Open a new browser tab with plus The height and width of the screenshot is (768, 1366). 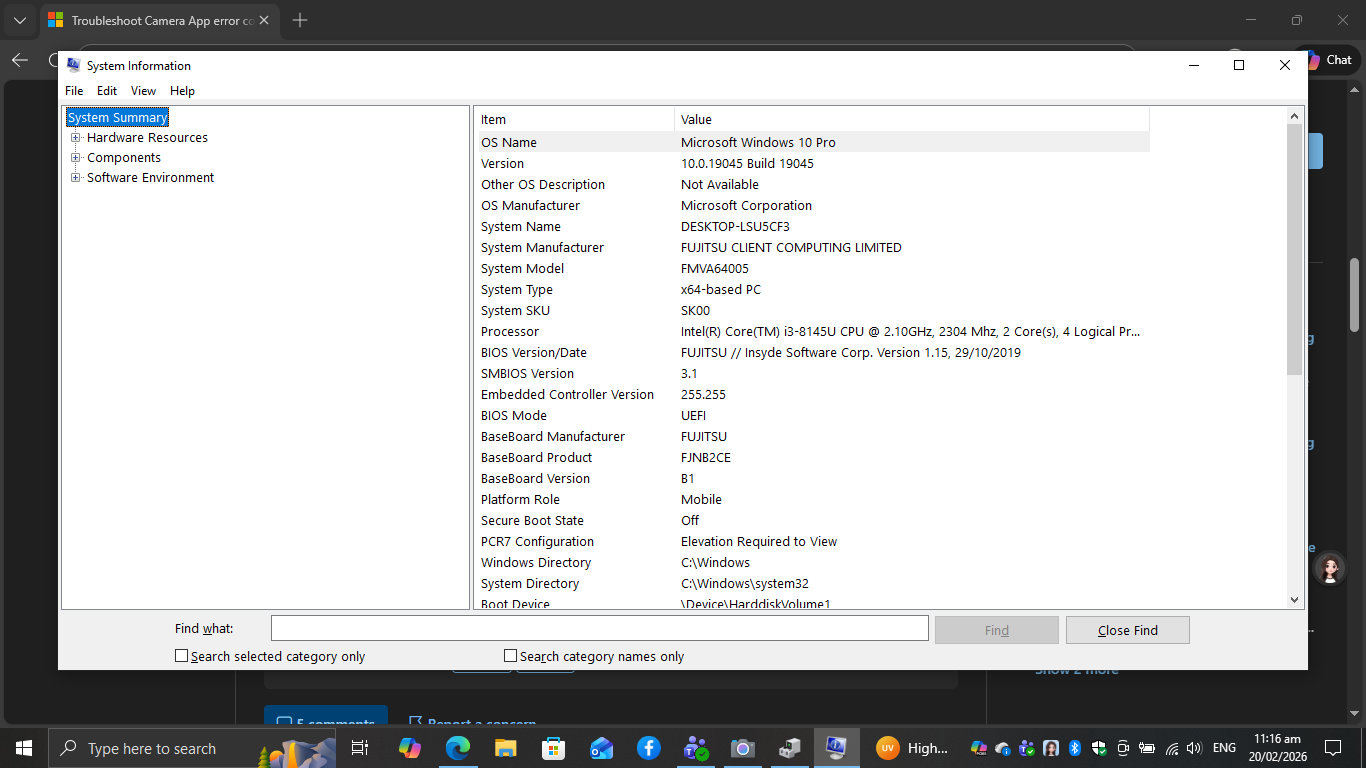(x=300, y=20)
